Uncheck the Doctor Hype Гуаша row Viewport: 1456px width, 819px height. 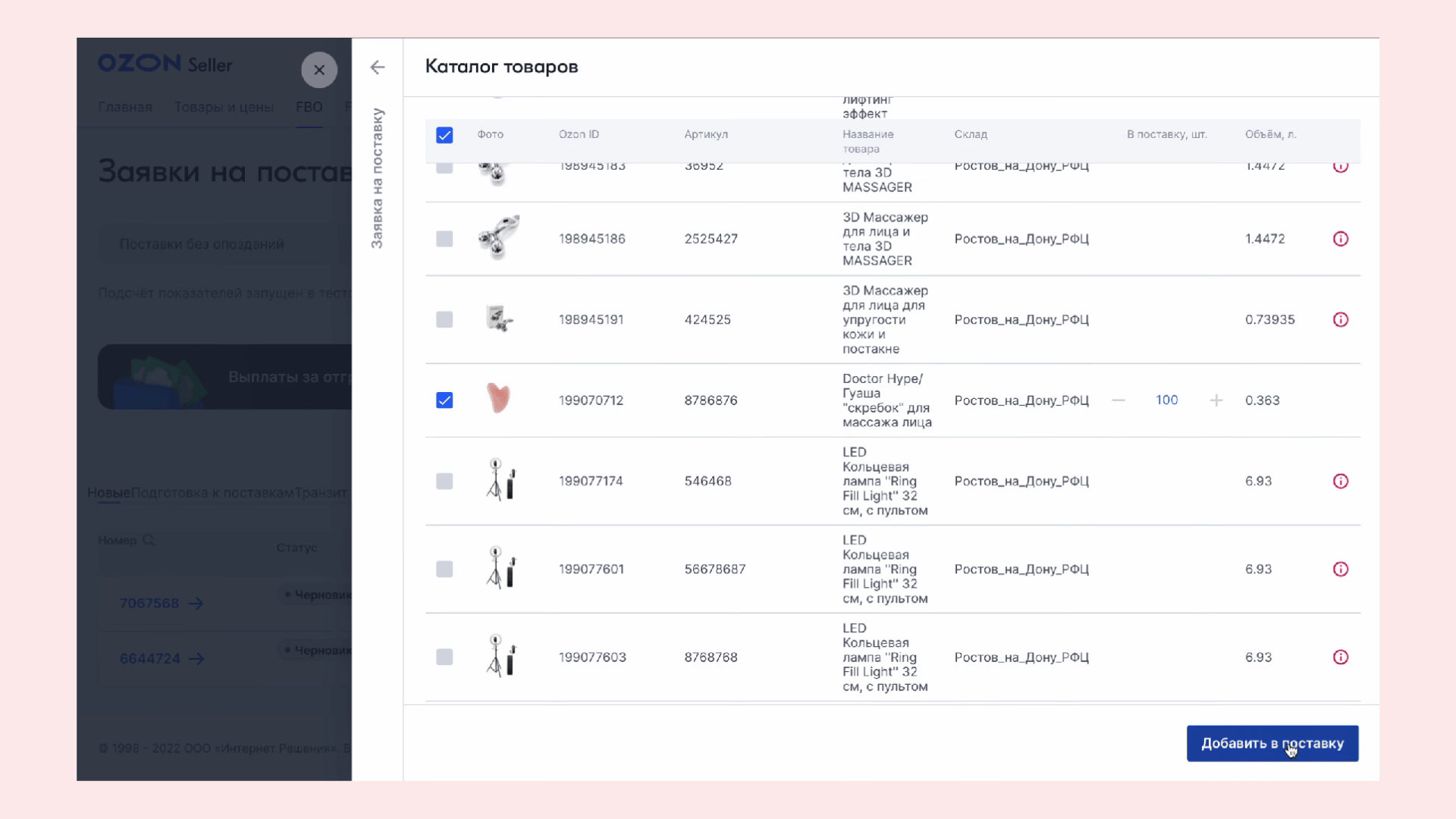[444, 400]
